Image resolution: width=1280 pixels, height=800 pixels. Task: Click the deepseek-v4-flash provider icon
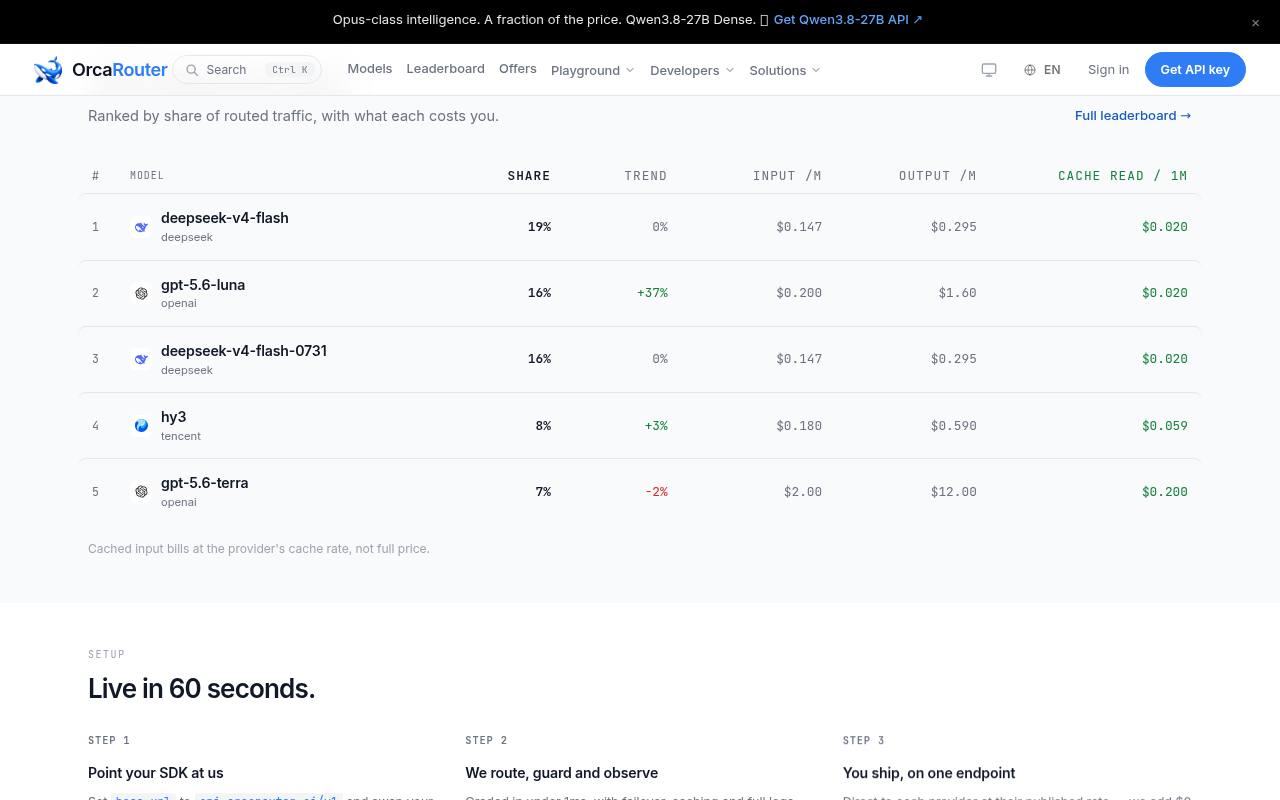[x=141, y=227]
